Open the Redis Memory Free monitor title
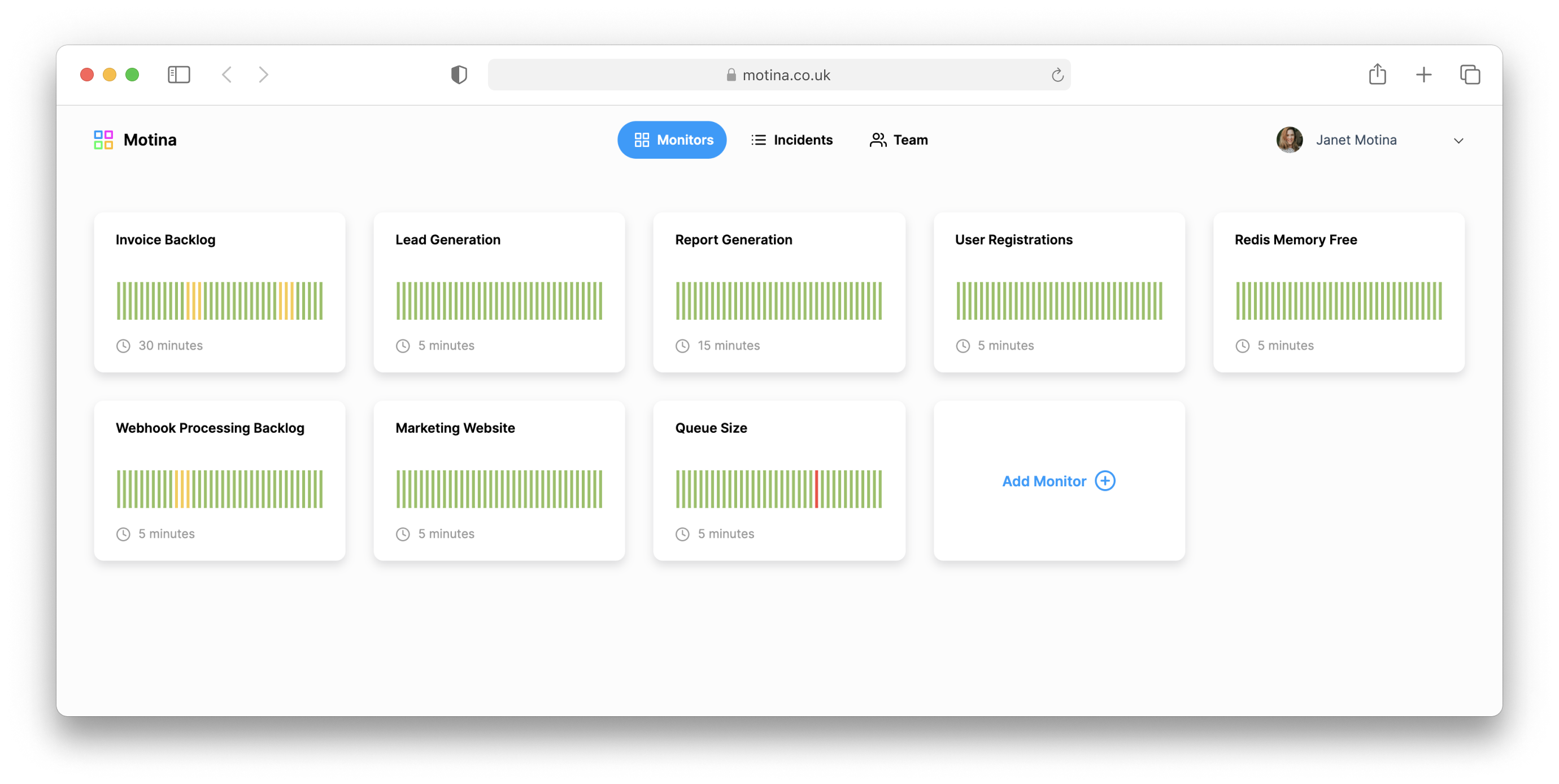Screen dimensions: 1559x784 [1296, 239]
